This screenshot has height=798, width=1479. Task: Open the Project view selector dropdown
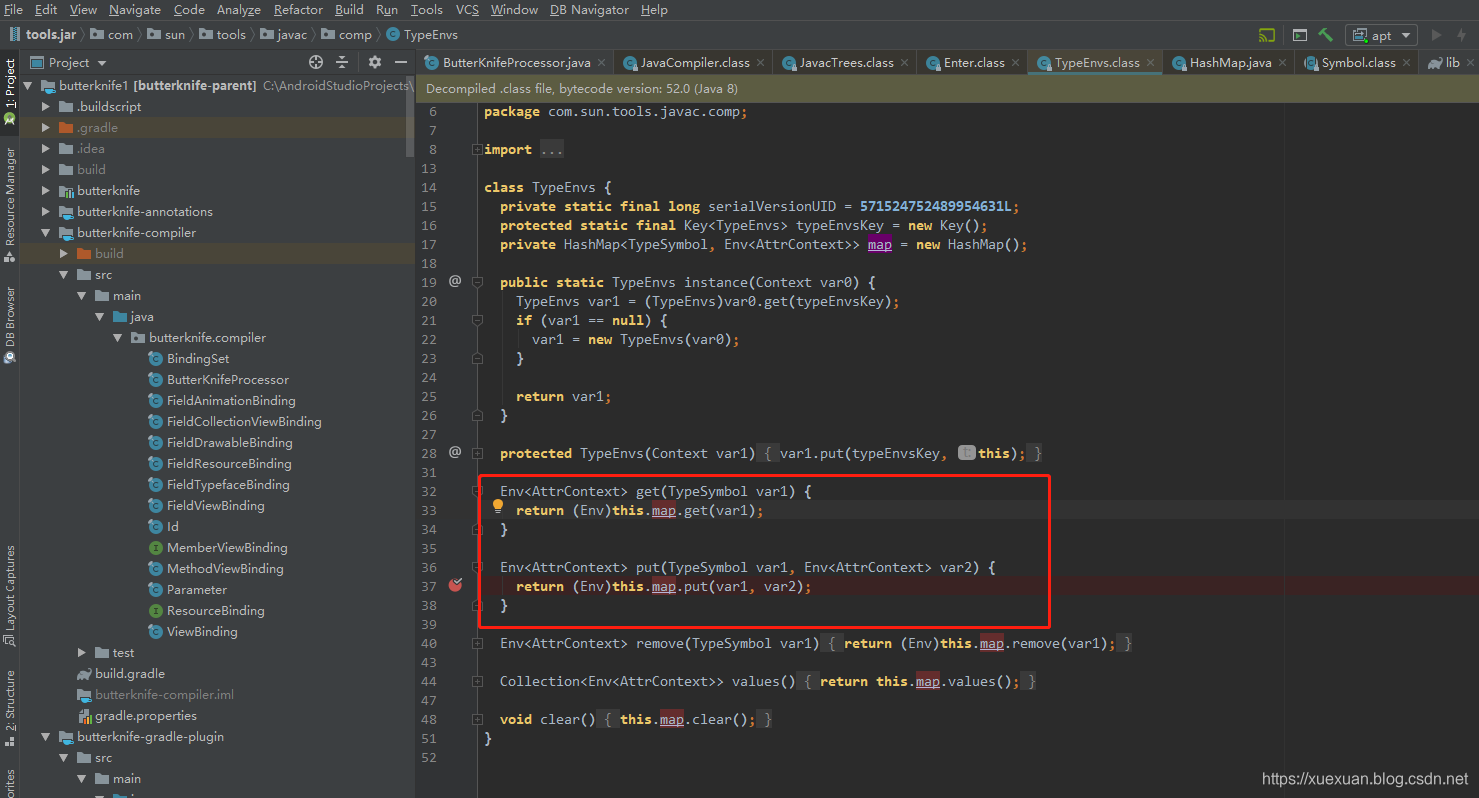click(x=68, y=62)
